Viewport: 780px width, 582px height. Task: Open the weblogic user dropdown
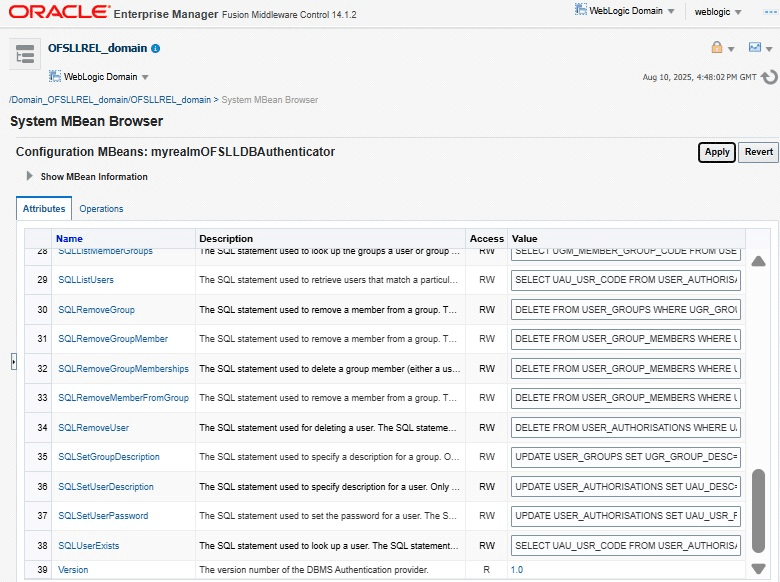click(x=718, y=12)
